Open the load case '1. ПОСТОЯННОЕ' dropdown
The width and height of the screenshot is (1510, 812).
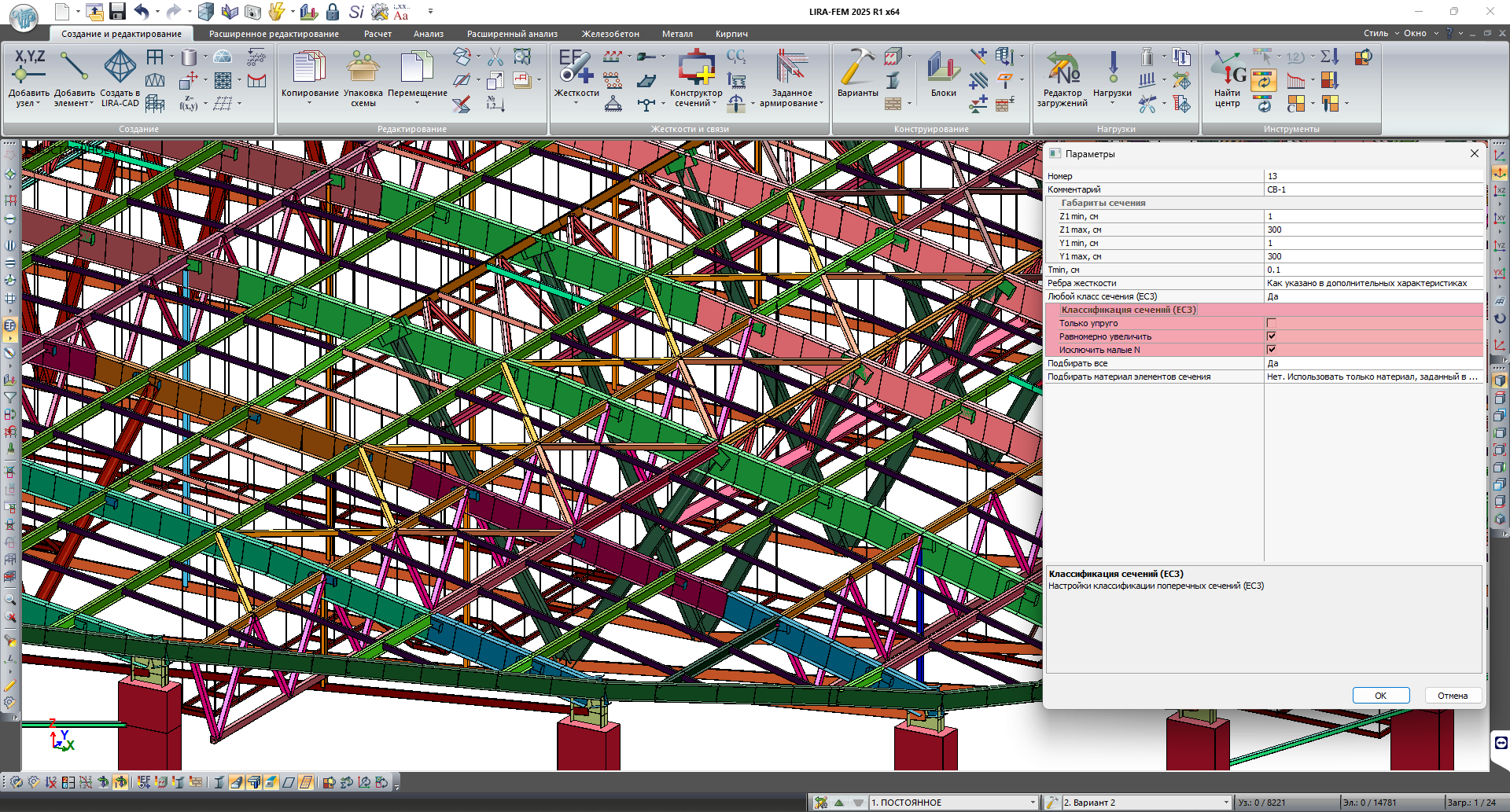[x=1032, y=803]
